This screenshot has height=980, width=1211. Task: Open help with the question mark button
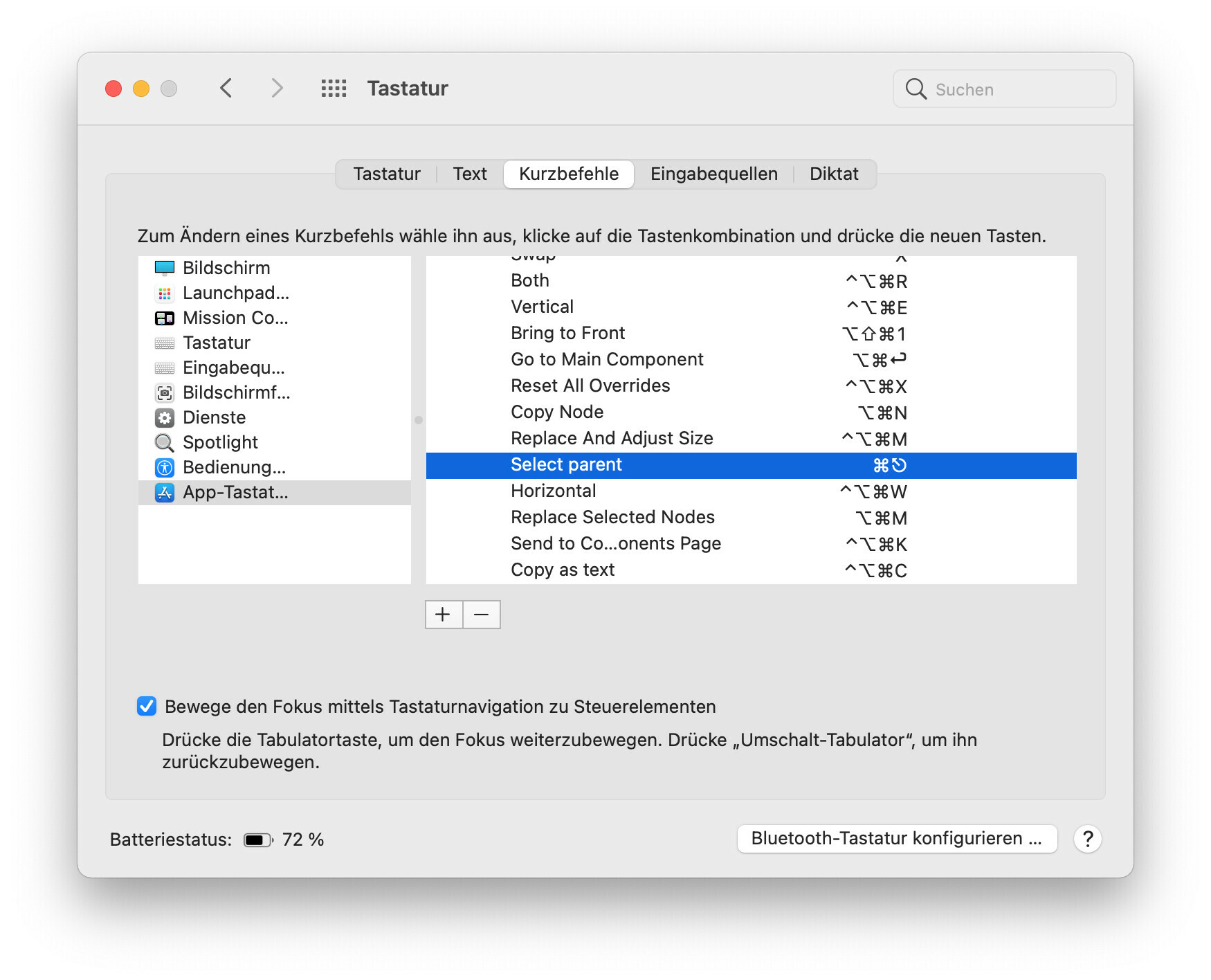pyautogui.click(x=1088, y=839)
